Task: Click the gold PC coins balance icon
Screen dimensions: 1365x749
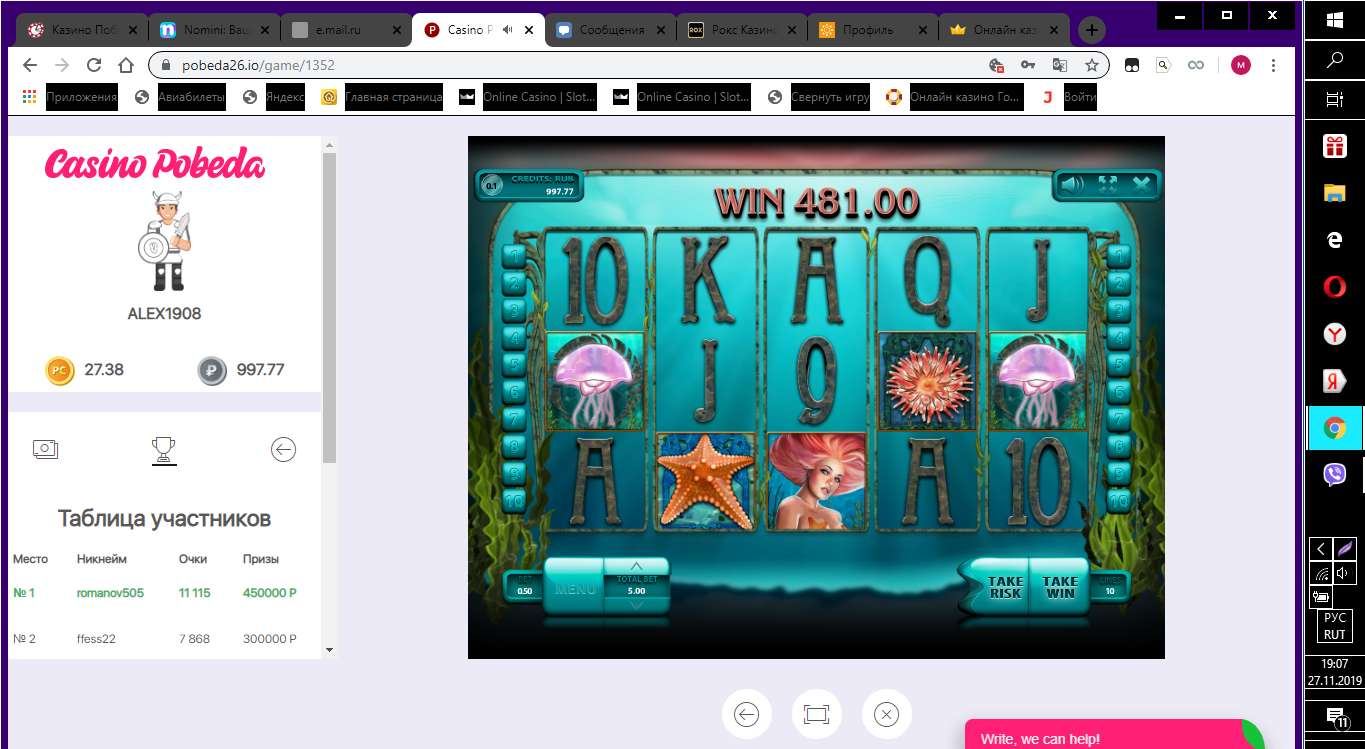Action: tap(60, 370)
